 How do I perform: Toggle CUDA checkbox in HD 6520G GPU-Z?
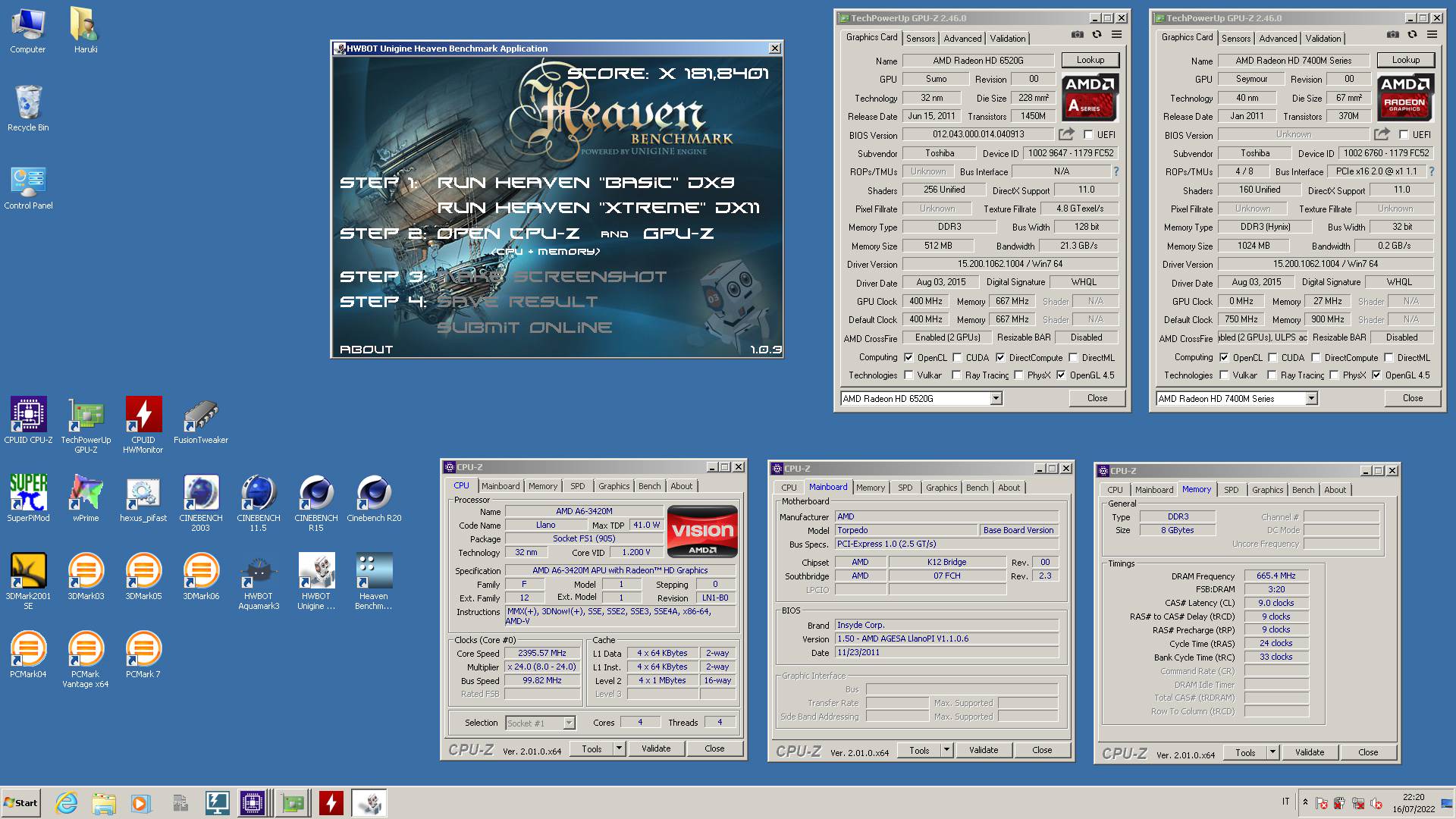(x=957, y=358)
